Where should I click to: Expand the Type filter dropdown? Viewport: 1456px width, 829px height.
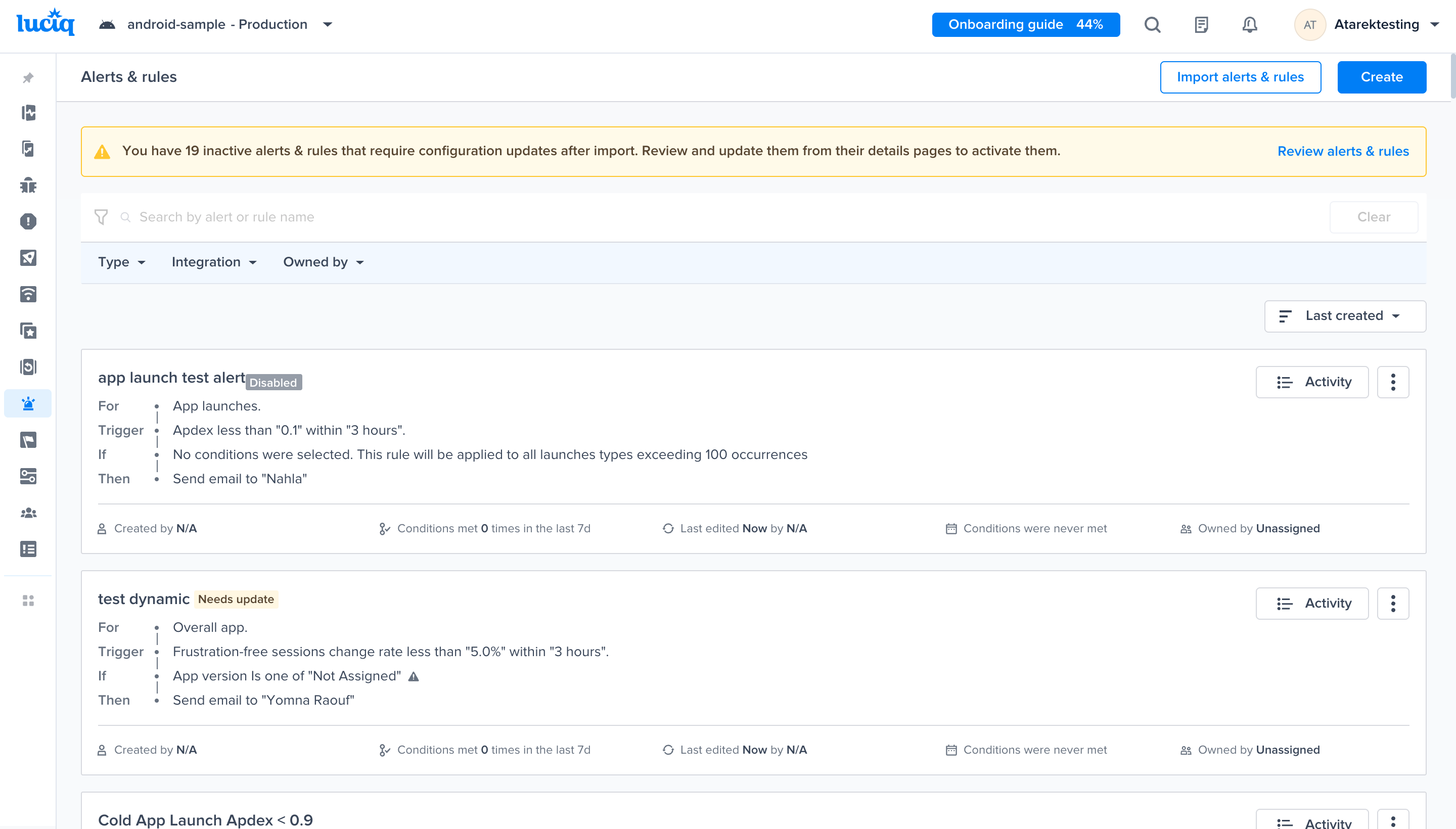click(x=121, y=262)
